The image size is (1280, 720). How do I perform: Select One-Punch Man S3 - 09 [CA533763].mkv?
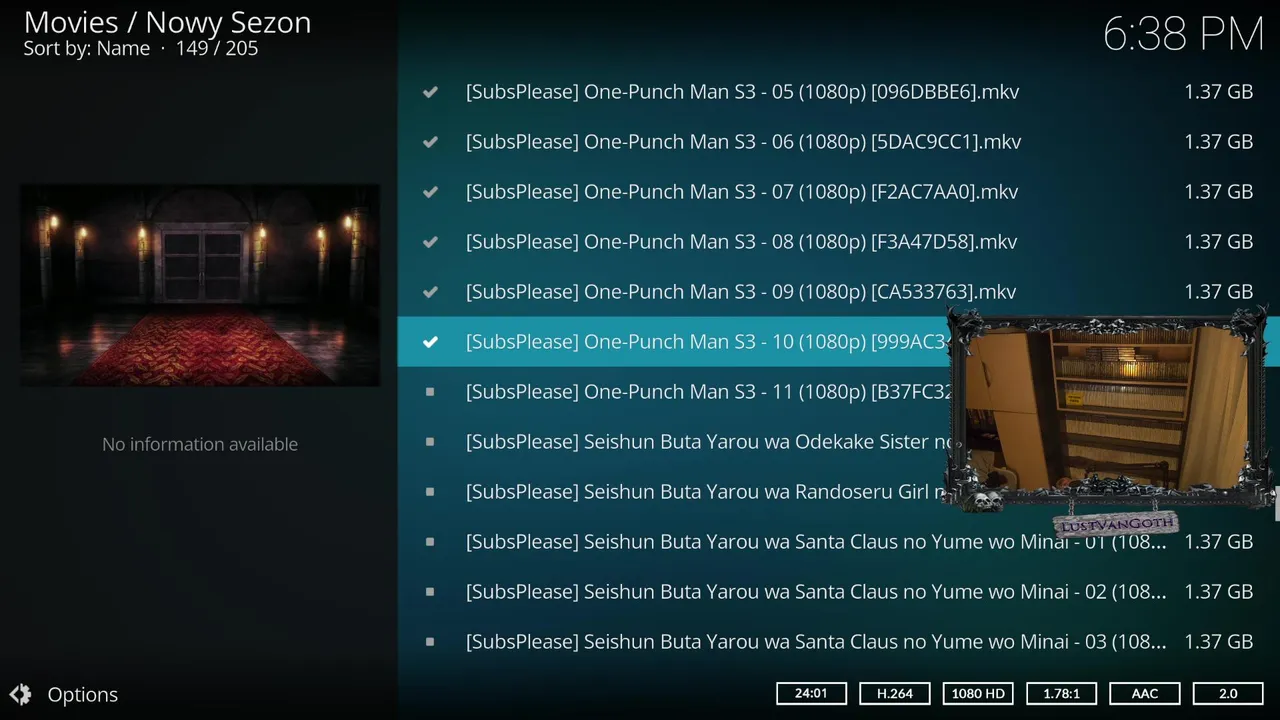pos(838,292)
